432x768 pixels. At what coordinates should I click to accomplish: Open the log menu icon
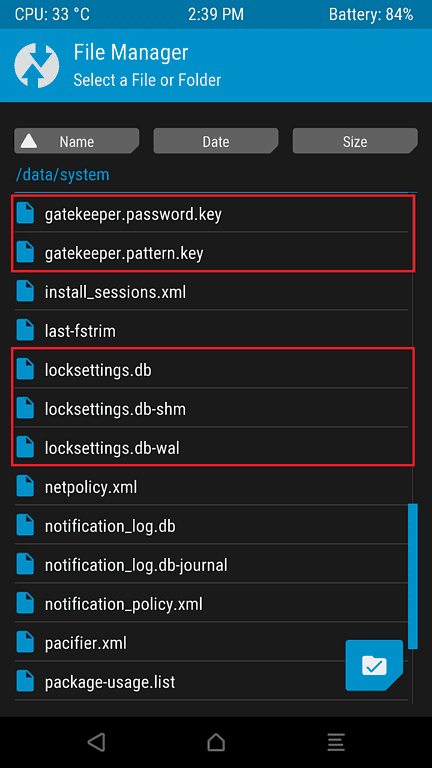coord(336,742)
